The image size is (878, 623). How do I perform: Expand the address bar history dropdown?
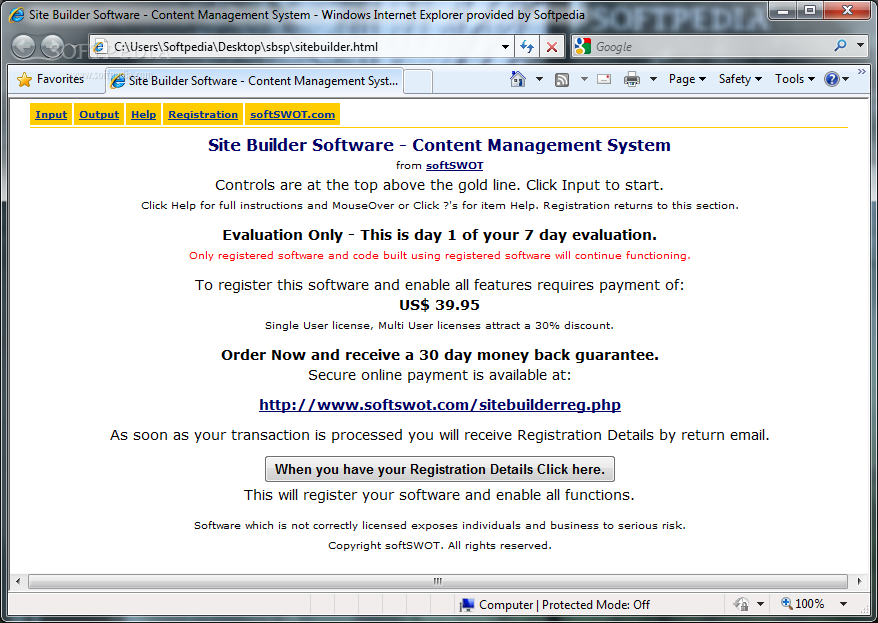pos(505,47)
